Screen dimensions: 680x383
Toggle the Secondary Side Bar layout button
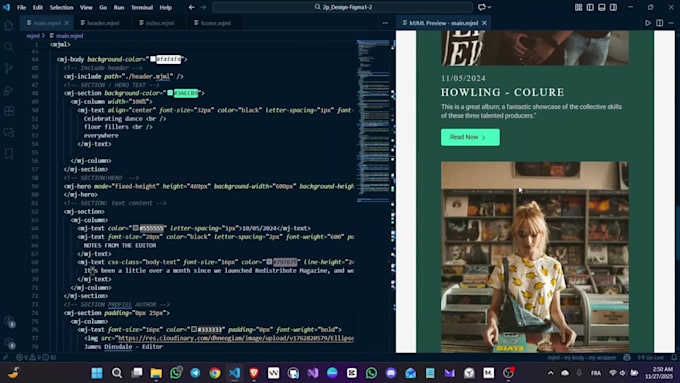[x=613, y=7]
